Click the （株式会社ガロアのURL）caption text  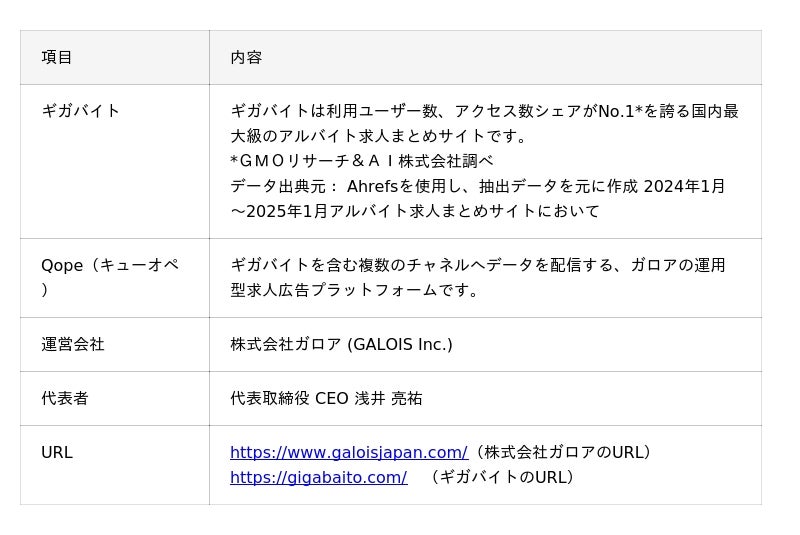coord(563,452)
